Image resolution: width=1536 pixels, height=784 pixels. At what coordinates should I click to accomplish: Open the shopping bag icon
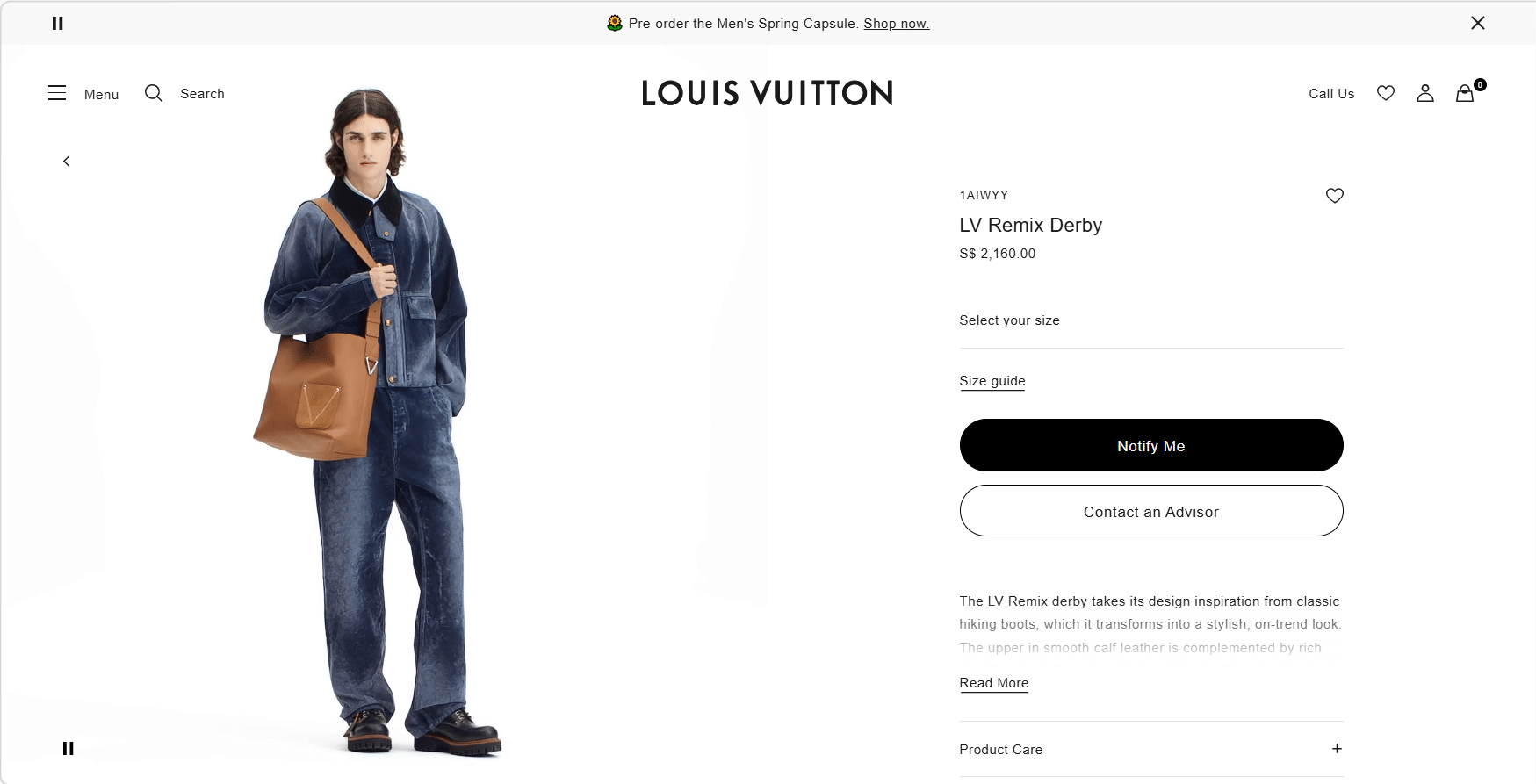click(1465, 93)
